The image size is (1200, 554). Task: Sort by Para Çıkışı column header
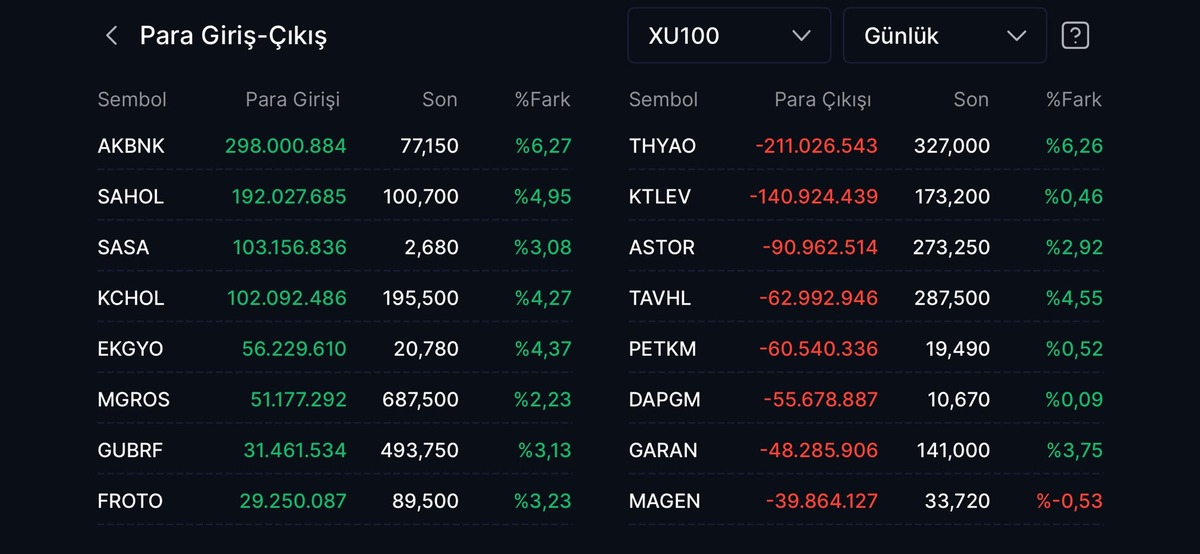click(x=823, y=99)
